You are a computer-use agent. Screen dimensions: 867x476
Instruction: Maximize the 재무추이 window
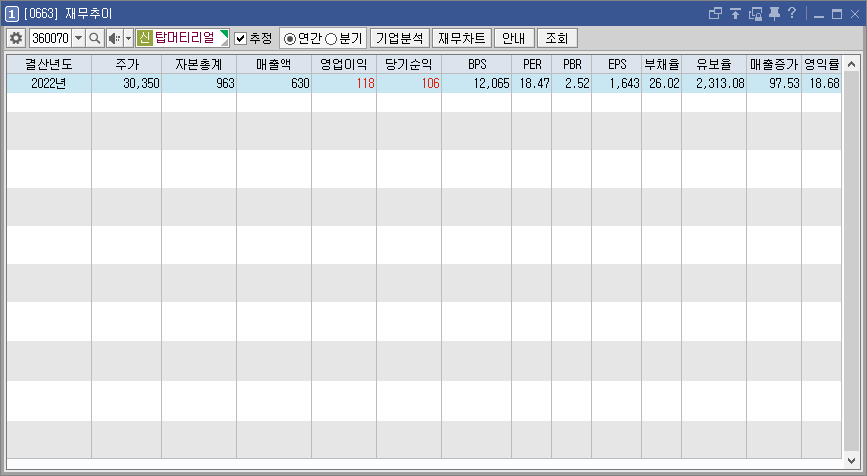click(837, 14)
